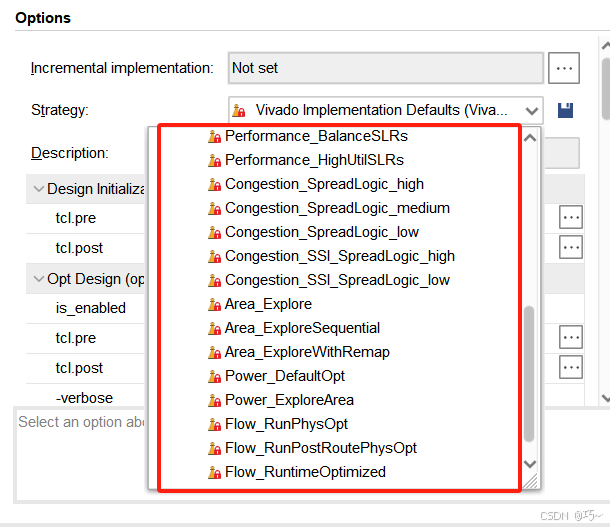This screenshot has height=527, width=610.
Task: Click lock icon beside Power_ExploreArea
Action: 214,401
